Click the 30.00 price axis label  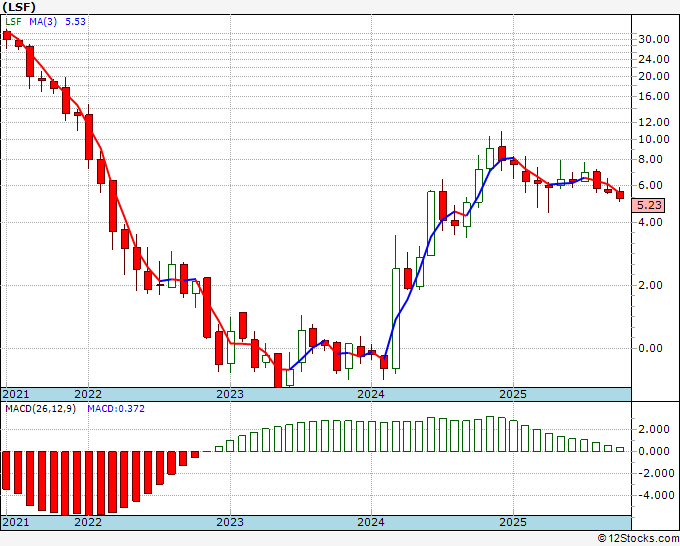(654, 39)
